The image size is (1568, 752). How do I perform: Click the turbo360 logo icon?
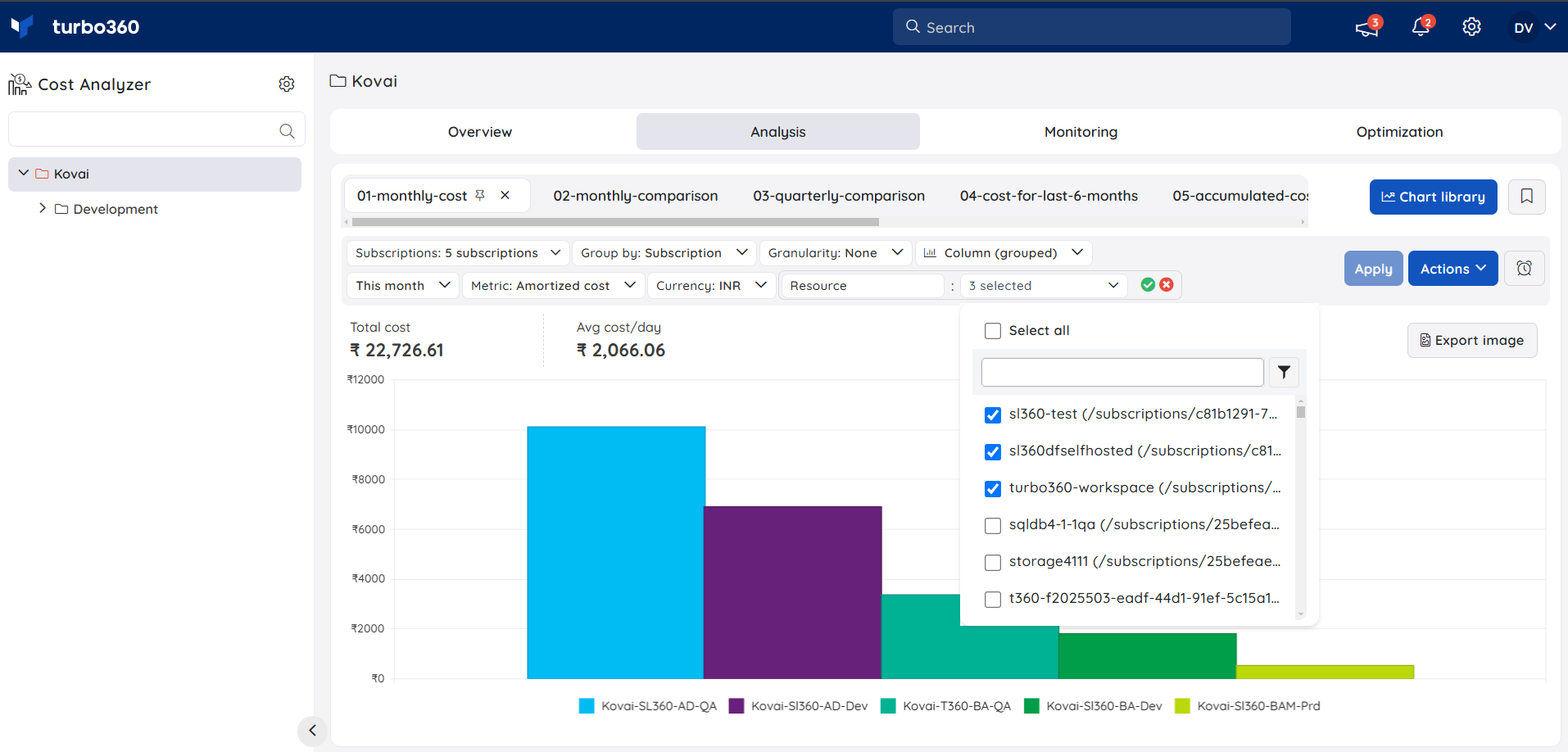[x=22, y=26]
